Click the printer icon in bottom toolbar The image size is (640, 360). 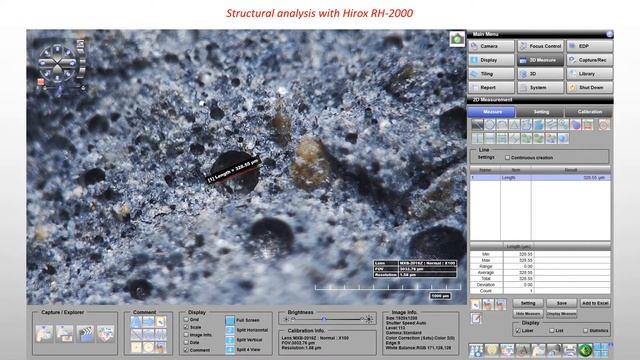(569, 350)
